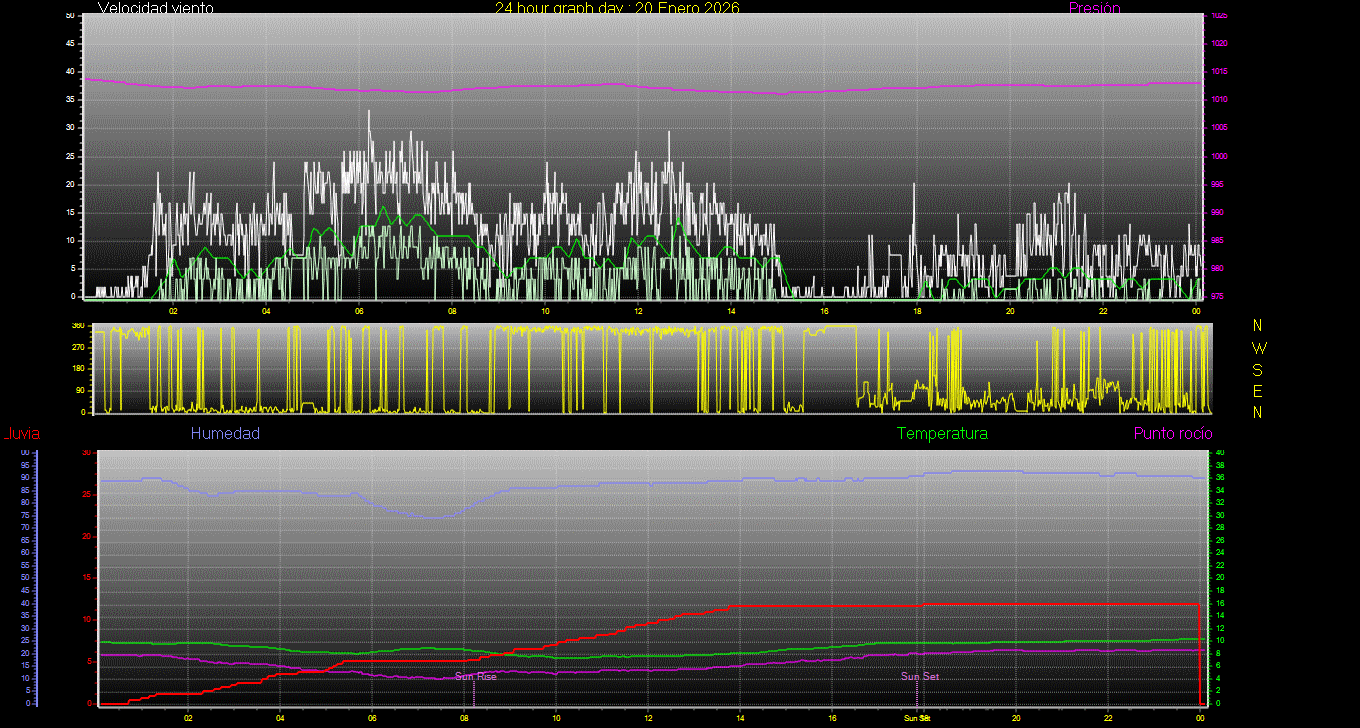Click the 20 hour tick on bottom graph axis
Viewport: 1360px width, 728px height.
(x=1016, y=718)
